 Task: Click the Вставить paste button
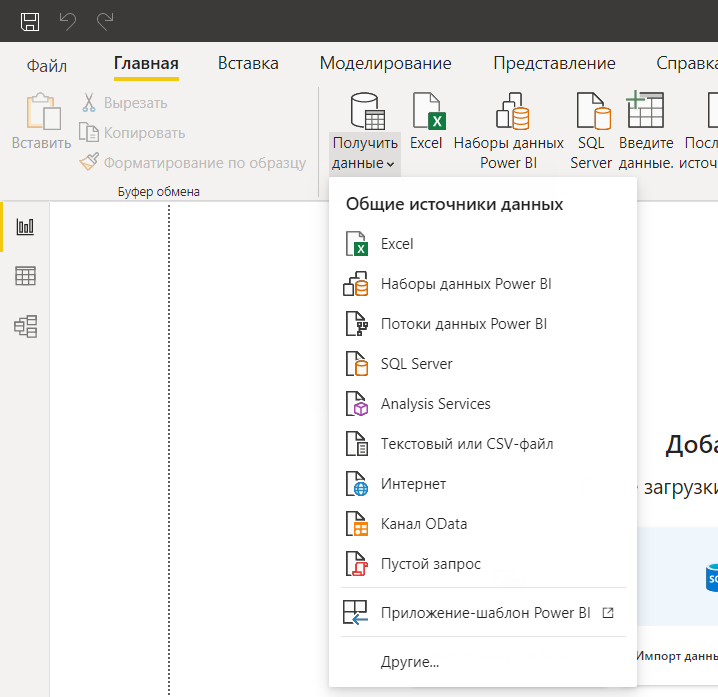coord(41,121)
